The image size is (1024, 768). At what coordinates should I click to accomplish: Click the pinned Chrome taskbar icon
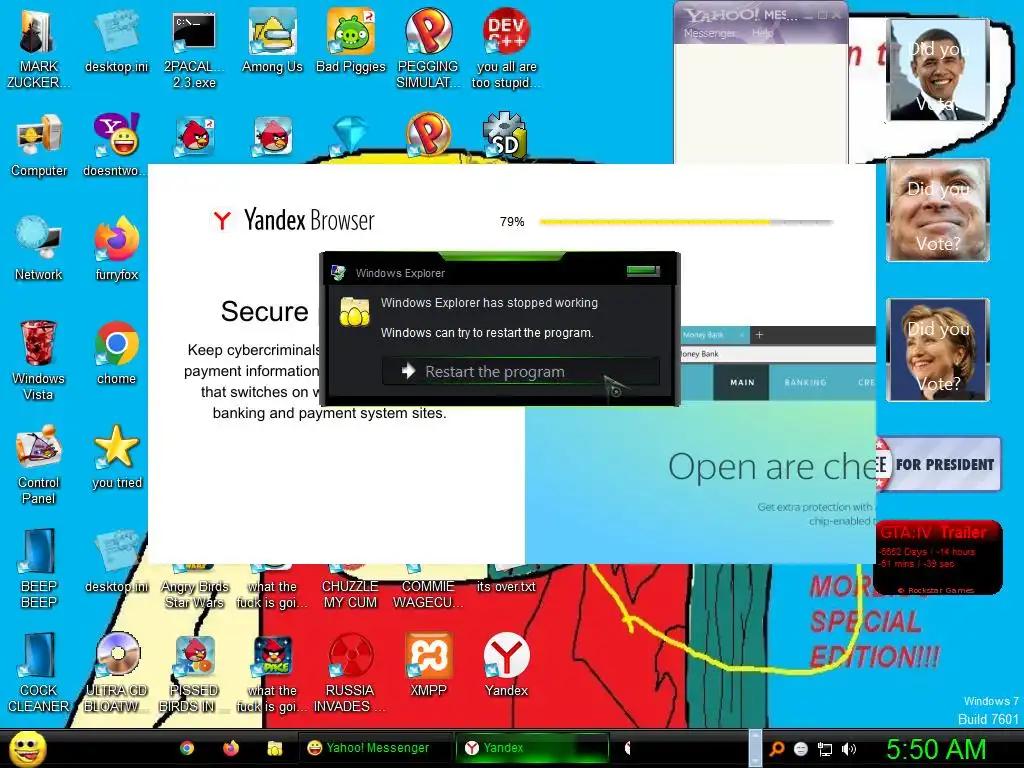pos(187,748)
